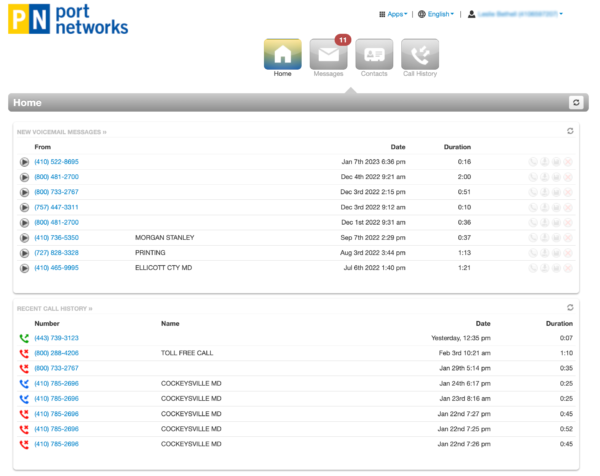Refresh the New Voicemail Messages panel
600x476 pixels.
coord(570,131)
